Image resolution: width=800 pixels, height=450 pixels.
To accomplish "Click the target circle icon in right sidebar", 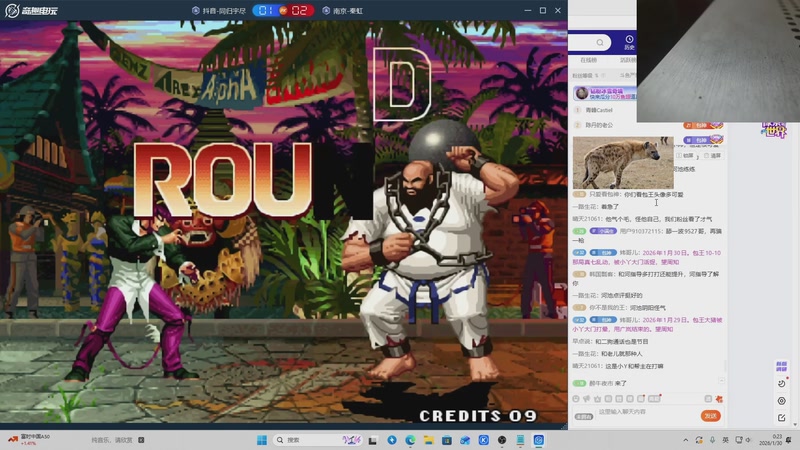I will tap(782, 401).
